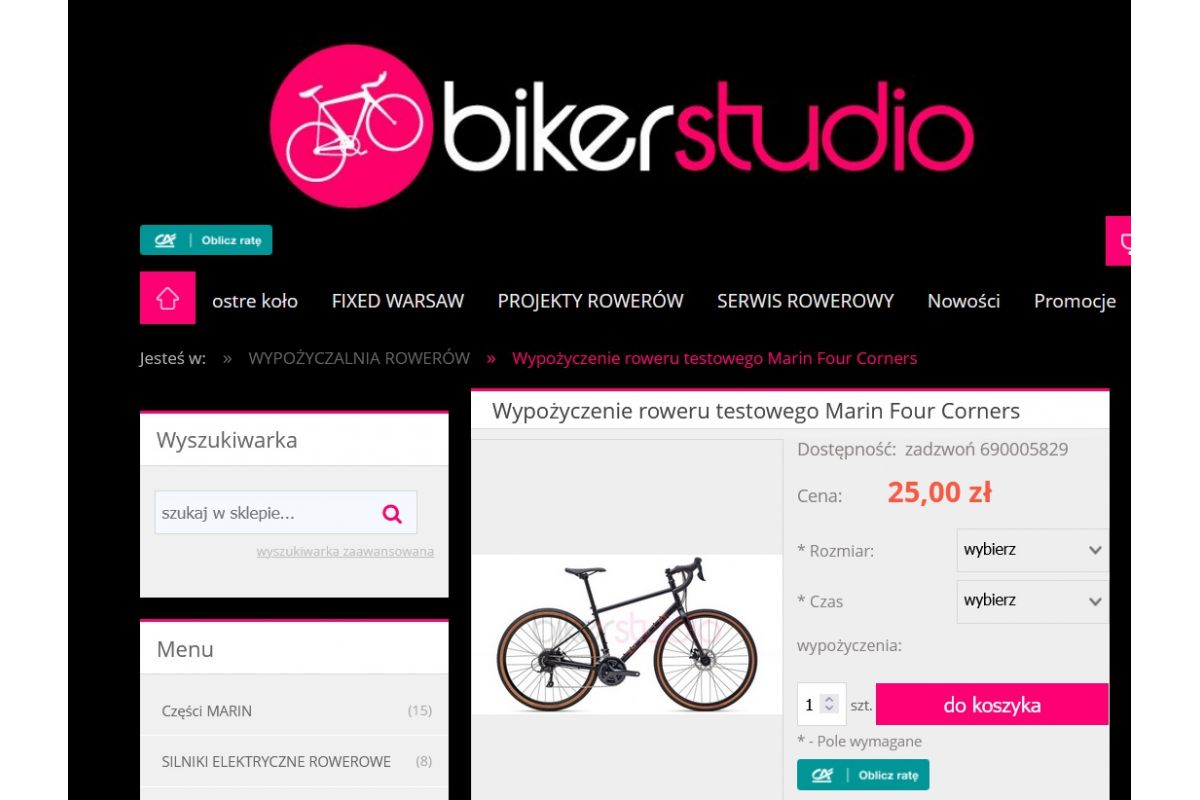This screenshot has height=800, width=1200.
Task: Click the top teal Oblicz ratę badge
Action: (x=206, y=240)
